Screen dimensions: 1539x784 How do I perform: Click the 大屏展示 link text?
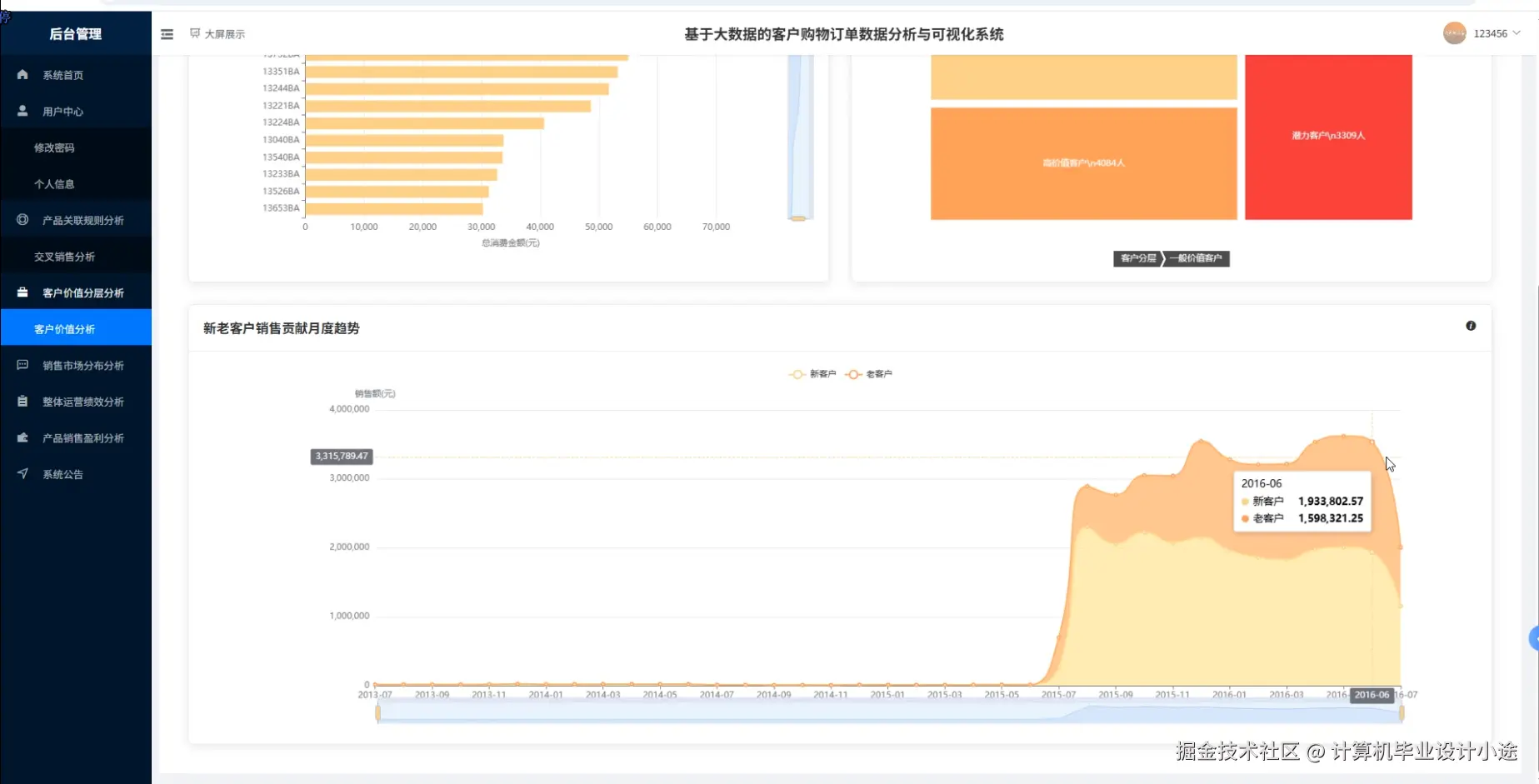225,34
